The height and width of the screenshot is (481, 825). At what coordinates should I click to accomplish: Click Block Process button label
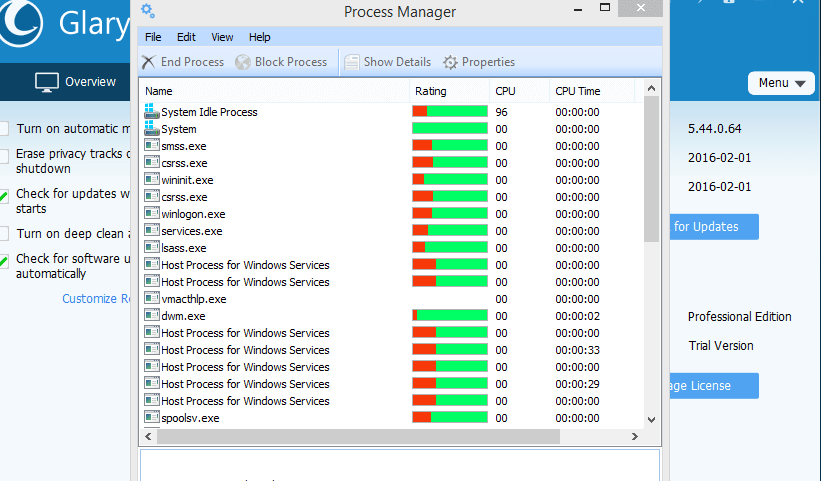[291, 62]
